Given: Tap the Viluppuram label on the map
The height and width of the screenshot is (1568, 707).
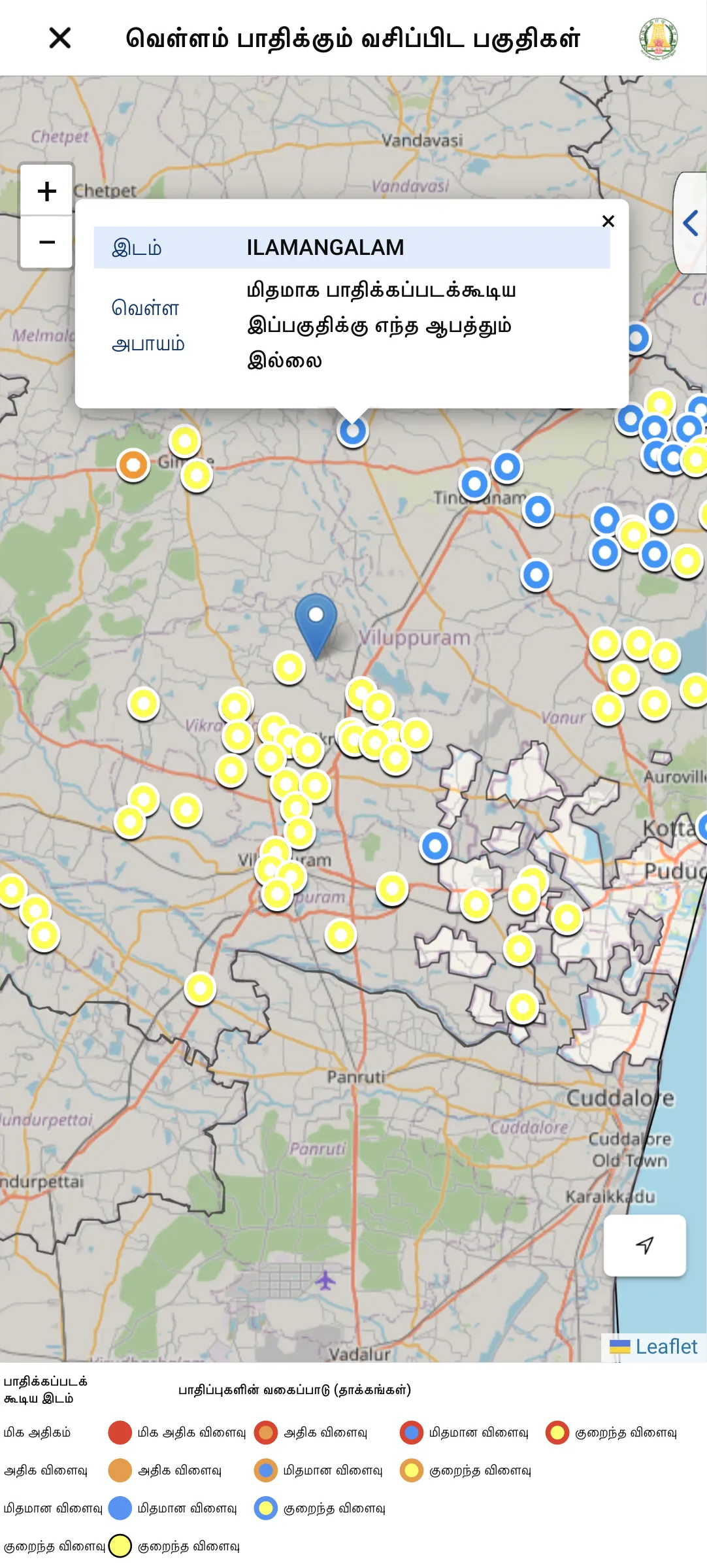Looking at the screenshot, I should (415, 638).
